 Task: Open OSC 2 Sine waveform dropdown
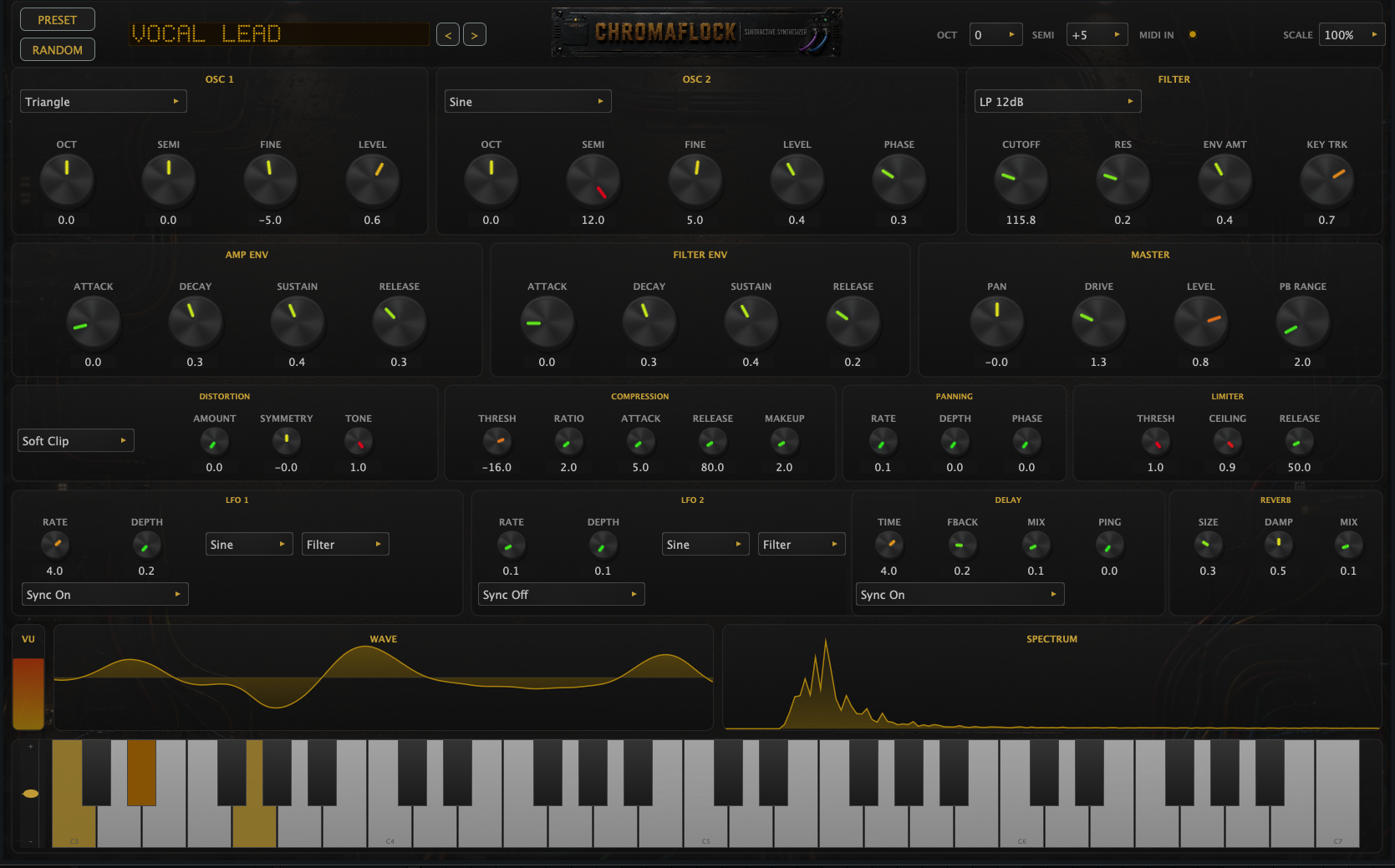[527, 101]
